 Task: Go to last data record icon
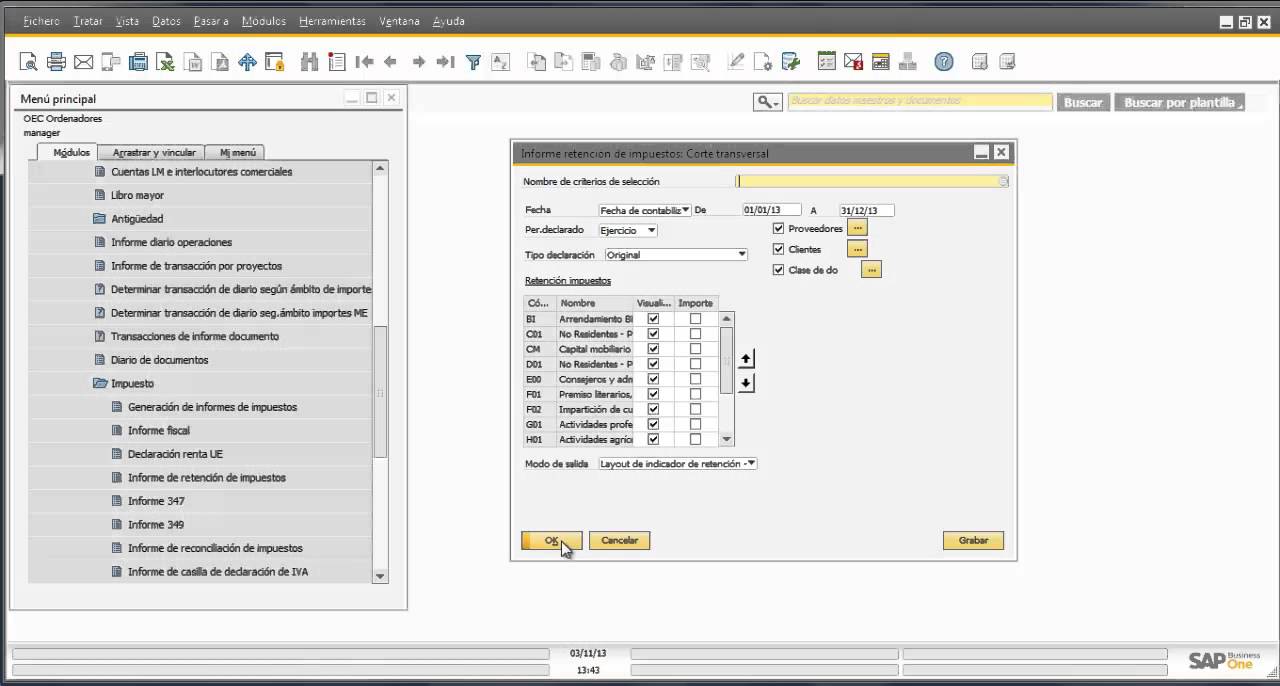tap(446, 62)
